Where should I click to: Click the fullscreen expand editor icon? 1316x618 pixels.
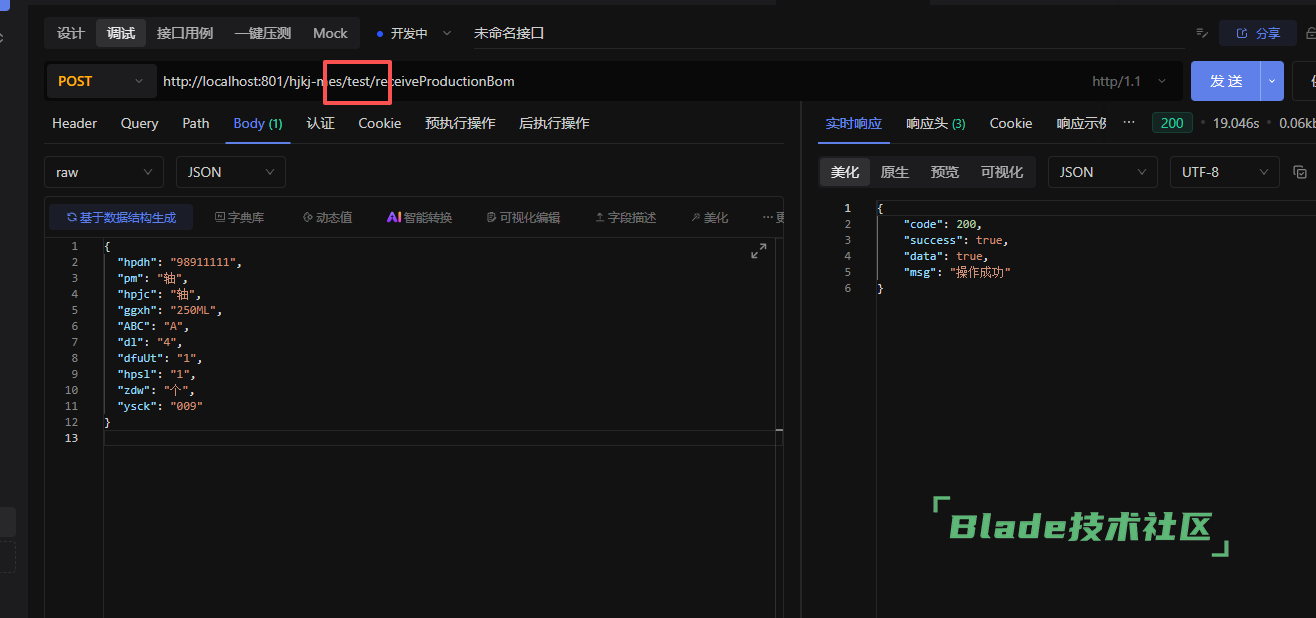pos(758,252)
